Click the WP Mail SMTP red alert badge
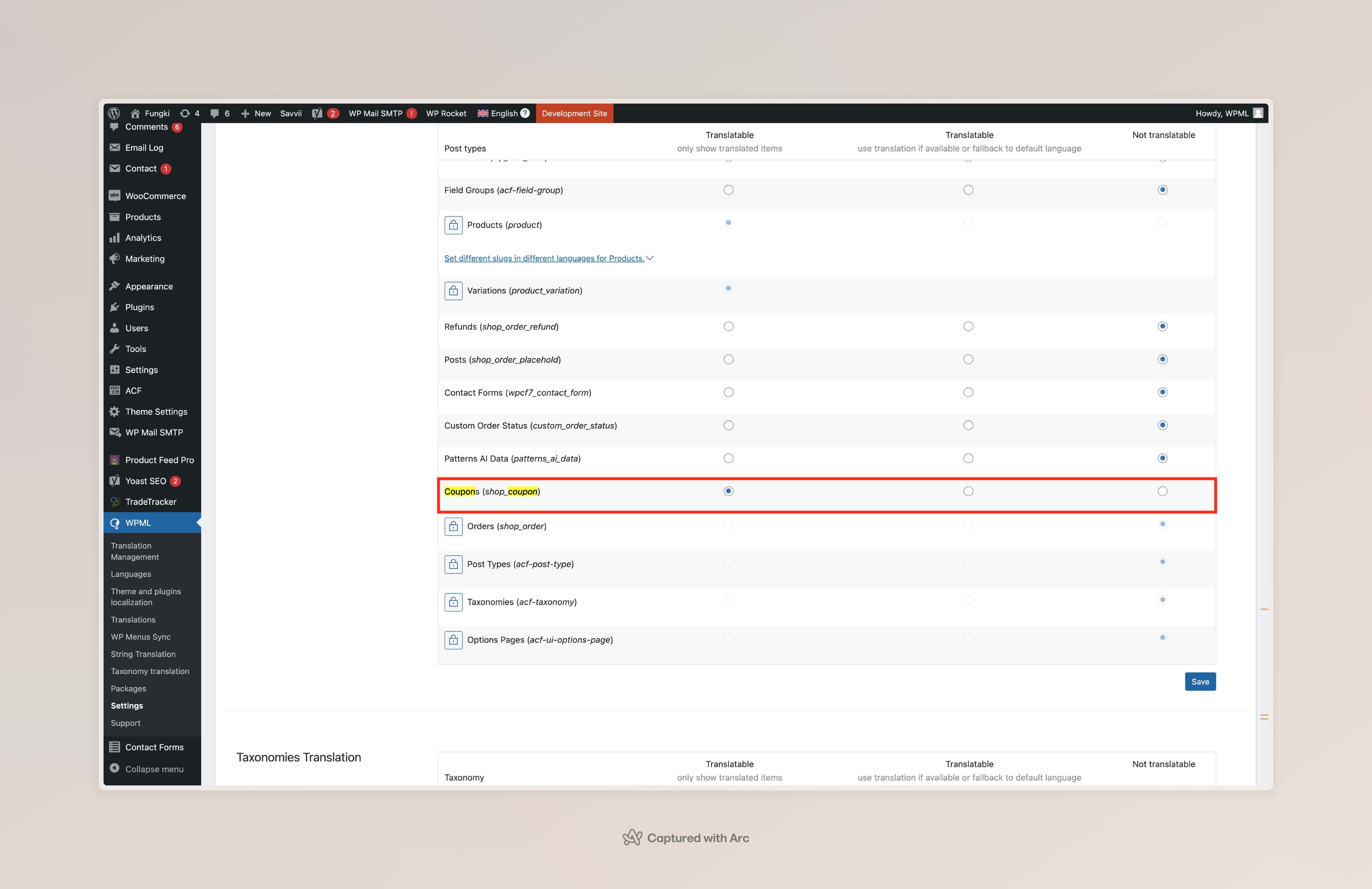 tap(411, 114)
